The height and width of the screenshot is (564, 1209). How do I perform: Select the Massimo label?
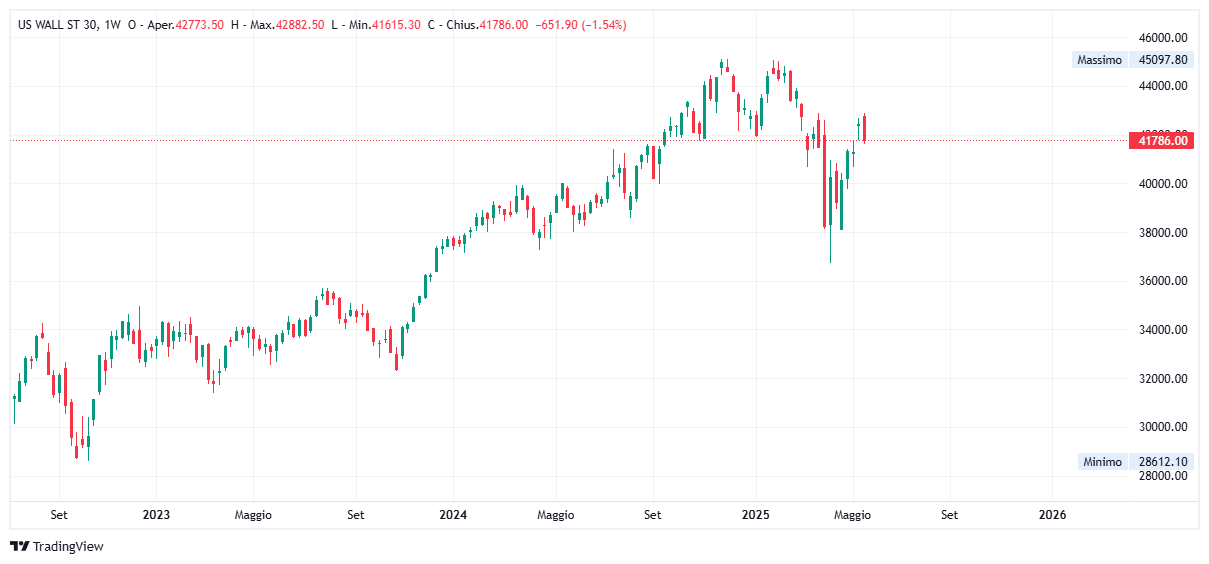point(1099,60)
